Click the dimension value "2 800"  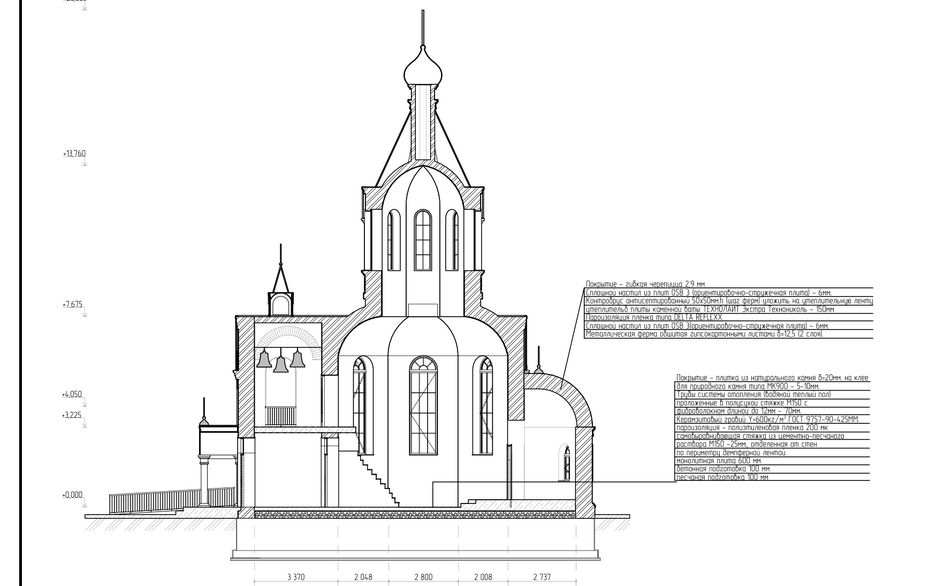pyautogui.click(x=423, y=577)
